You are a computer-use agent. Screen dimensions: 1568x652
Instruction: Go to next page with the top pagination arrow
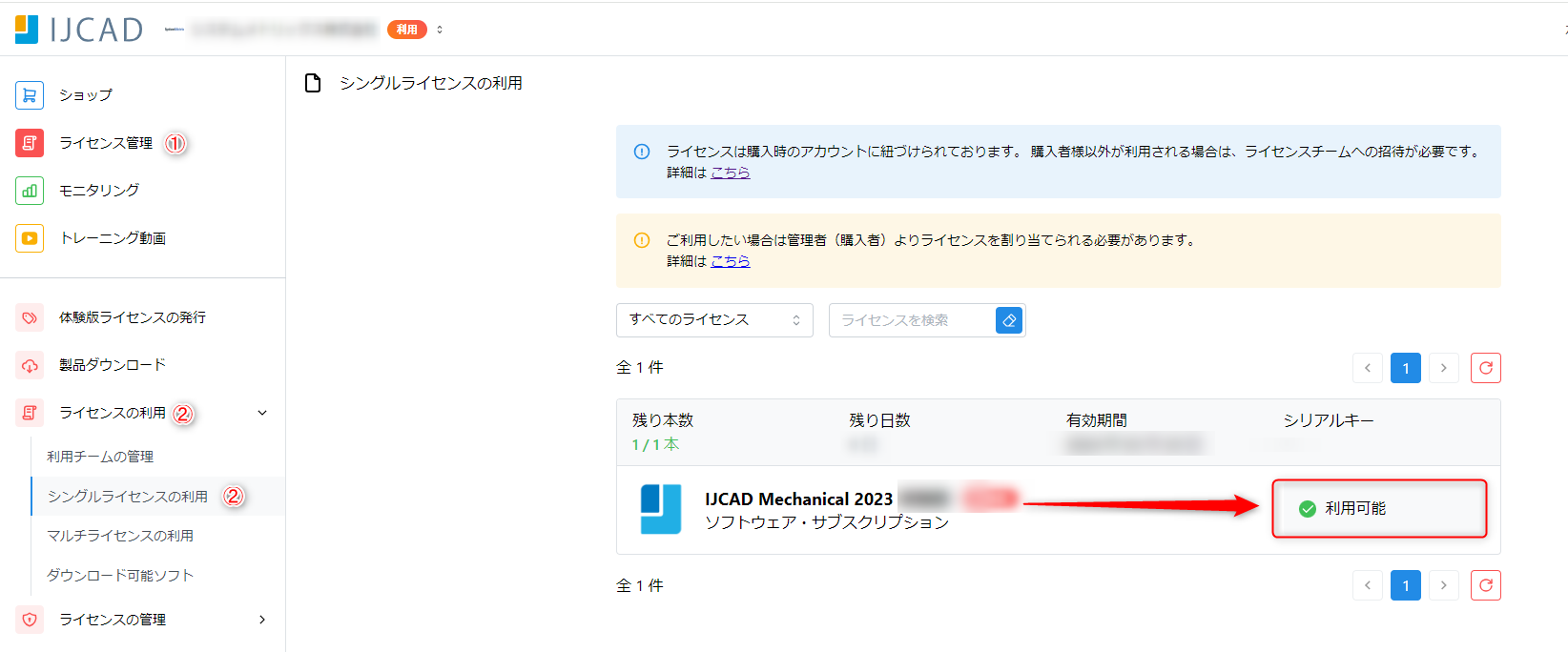[1444, 368]
